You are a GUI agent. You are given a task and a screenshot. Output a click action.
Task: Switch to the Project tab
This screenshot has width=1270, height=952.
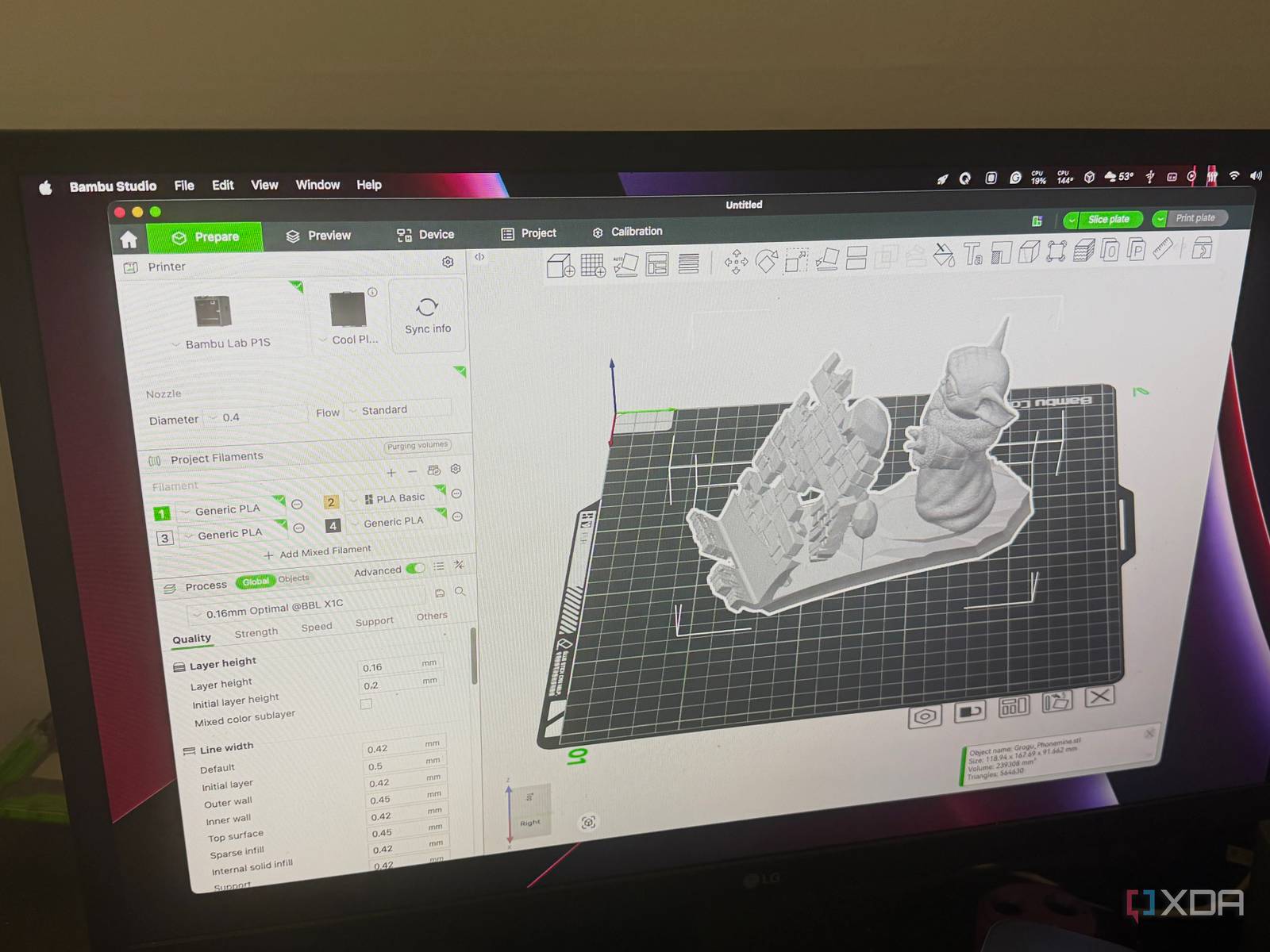tap(529, 233)
